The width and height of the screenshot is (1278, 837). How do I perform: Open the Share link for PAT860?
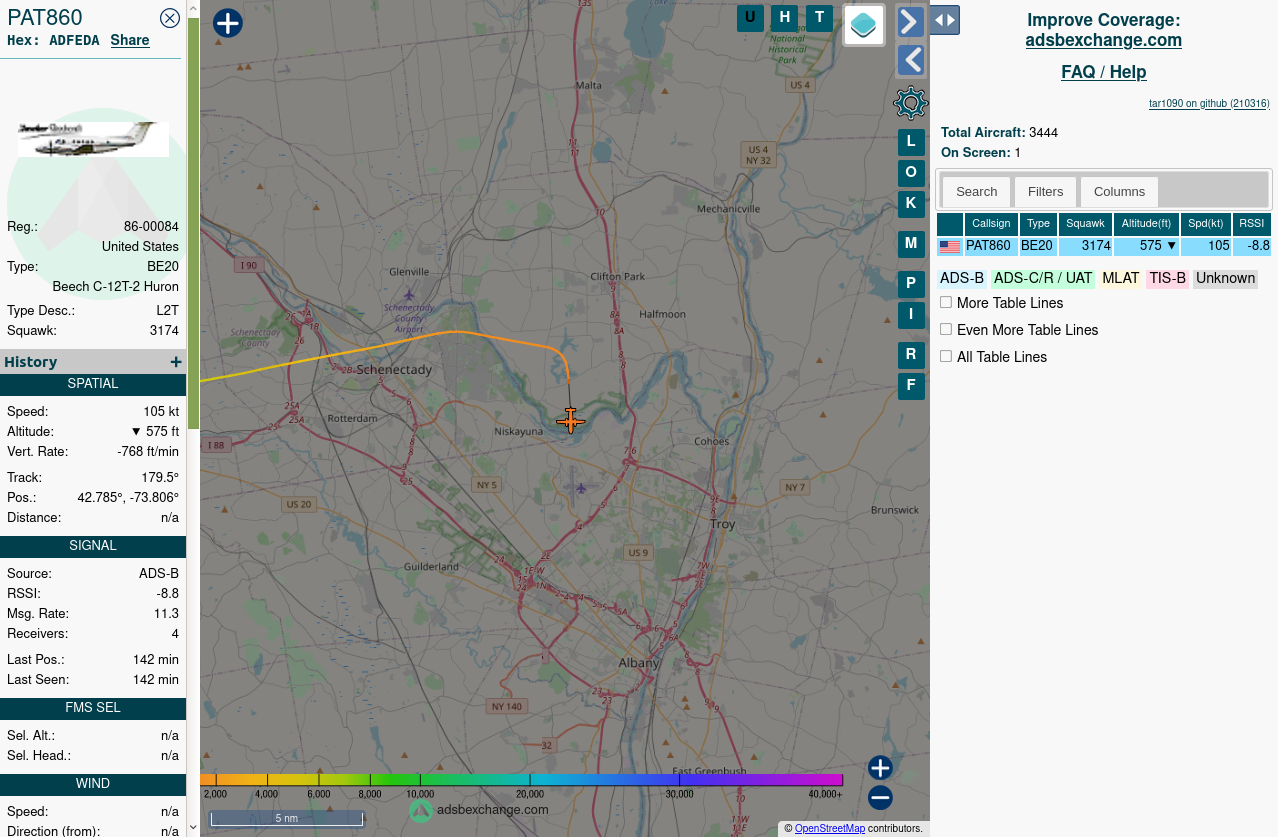130,40
